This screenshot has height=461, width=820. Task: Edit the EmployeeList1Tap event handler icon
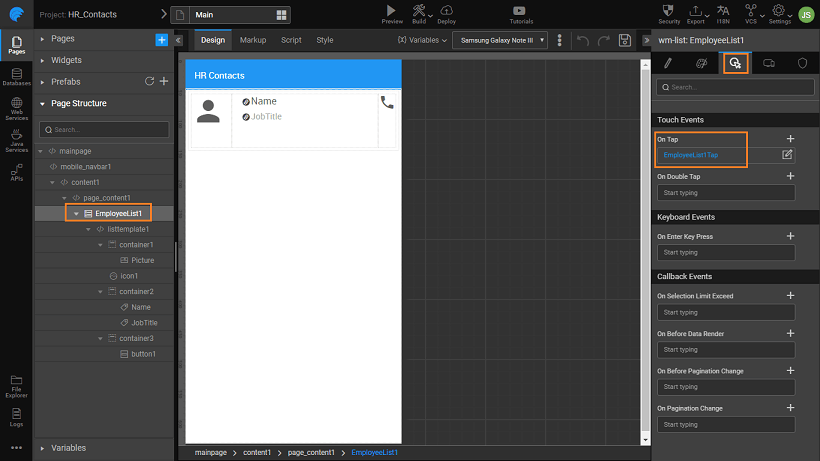(787, 155)
